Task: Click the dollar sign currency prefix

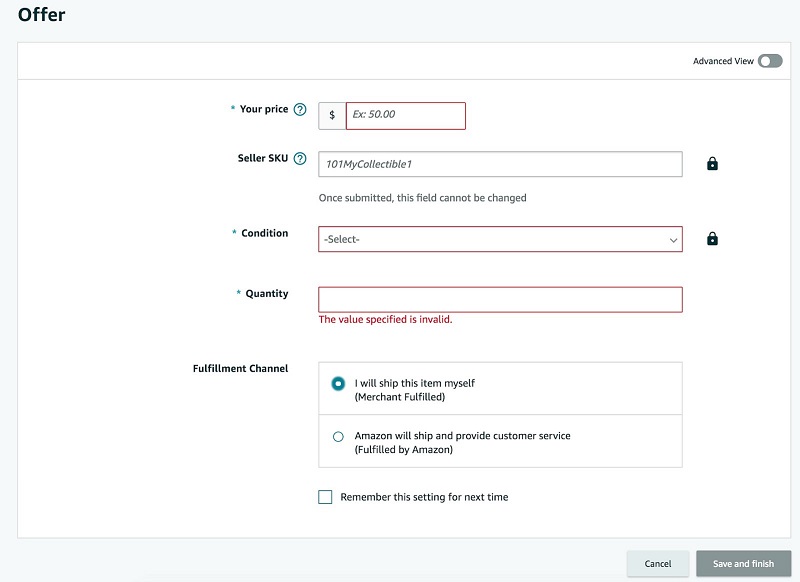Action: pos(332,115)
